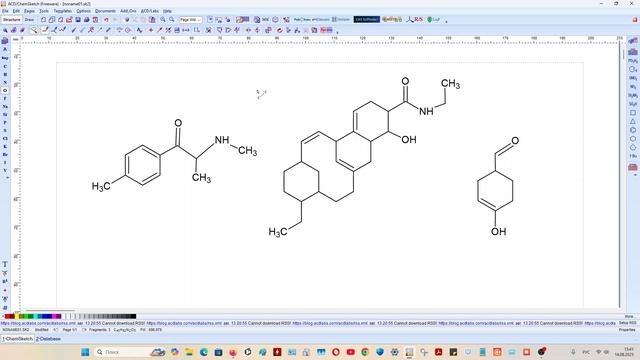Select the Draw Normal bond tool
This screenshot has height=360, width=640.
pos(45,30)
